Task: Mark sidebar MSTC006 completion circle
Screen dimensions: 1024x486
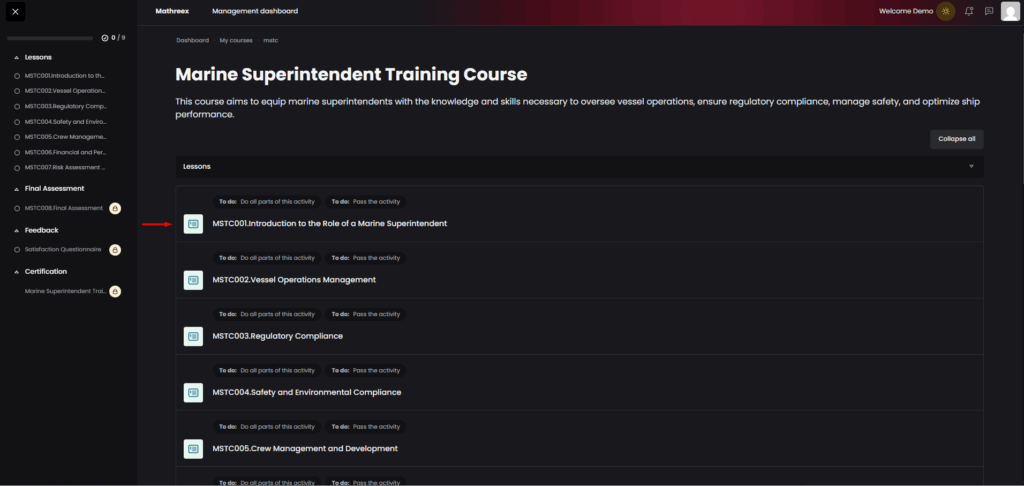Action: click(17, 152)
